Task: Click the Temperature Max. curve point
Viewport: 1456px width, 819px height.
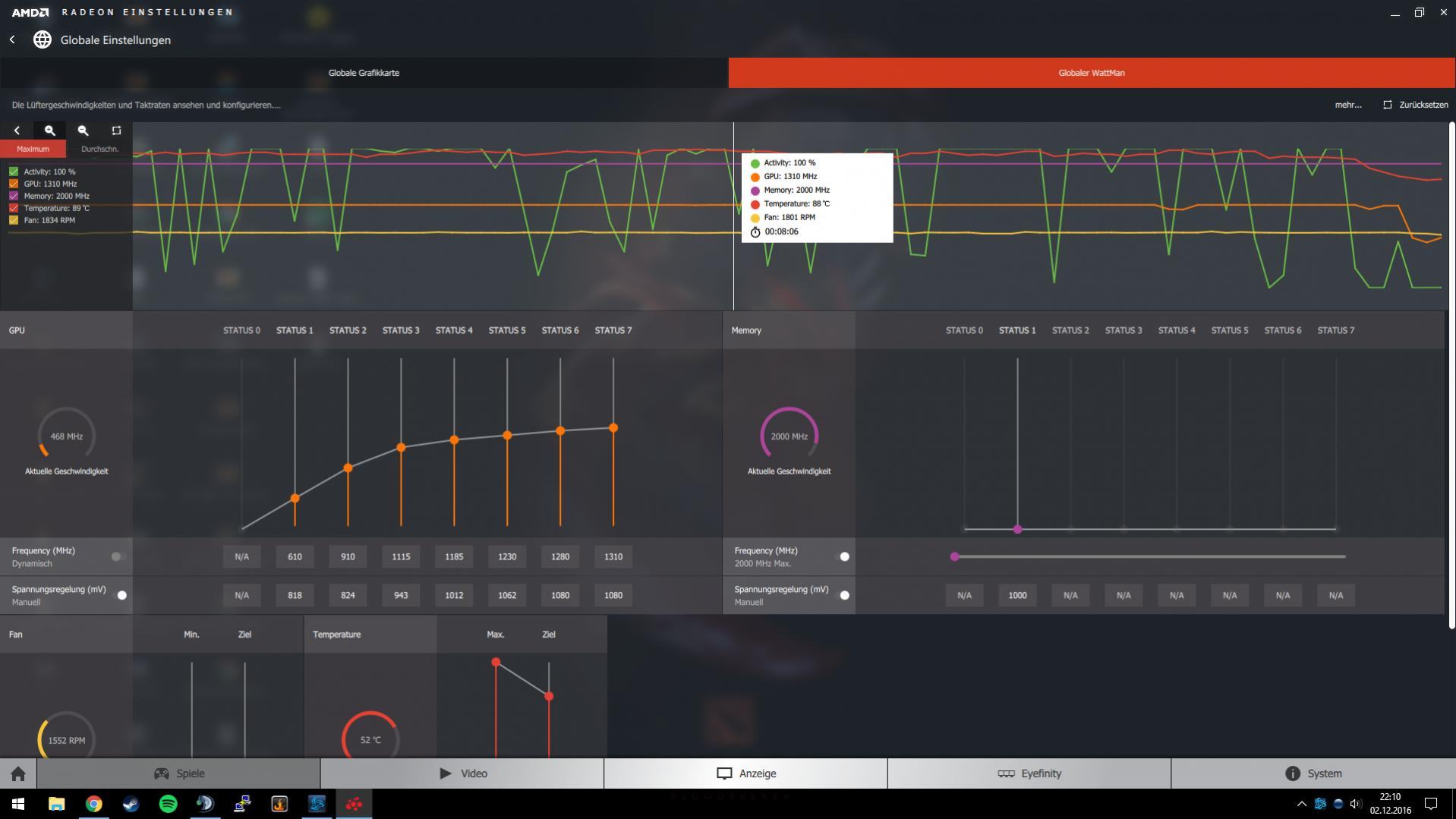Action: pos(496,663)
